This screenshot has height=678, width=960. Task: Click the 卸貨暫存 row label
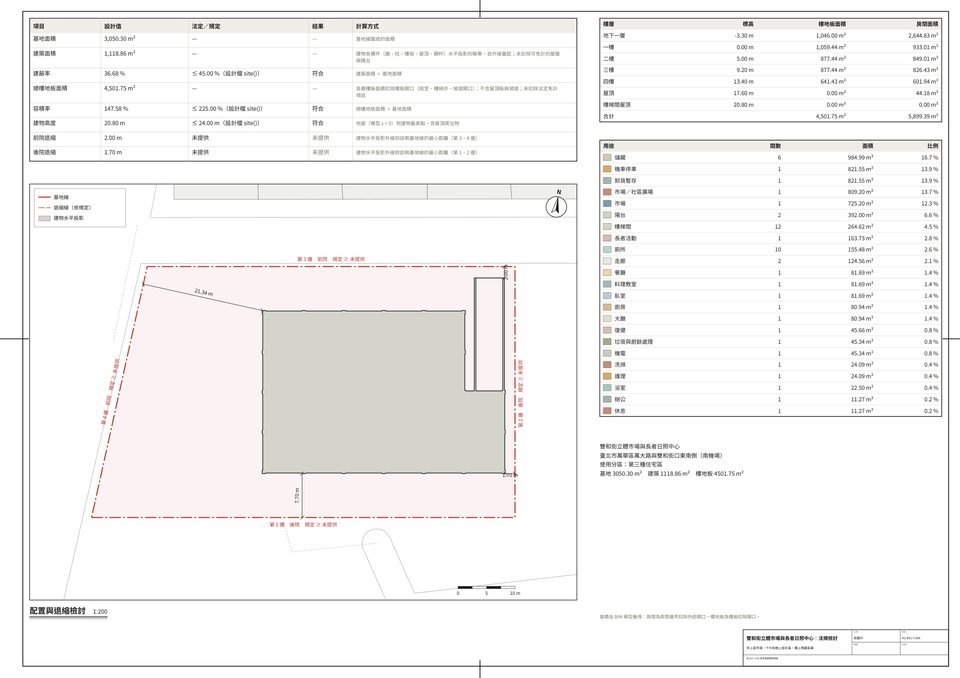coord(626,181)
